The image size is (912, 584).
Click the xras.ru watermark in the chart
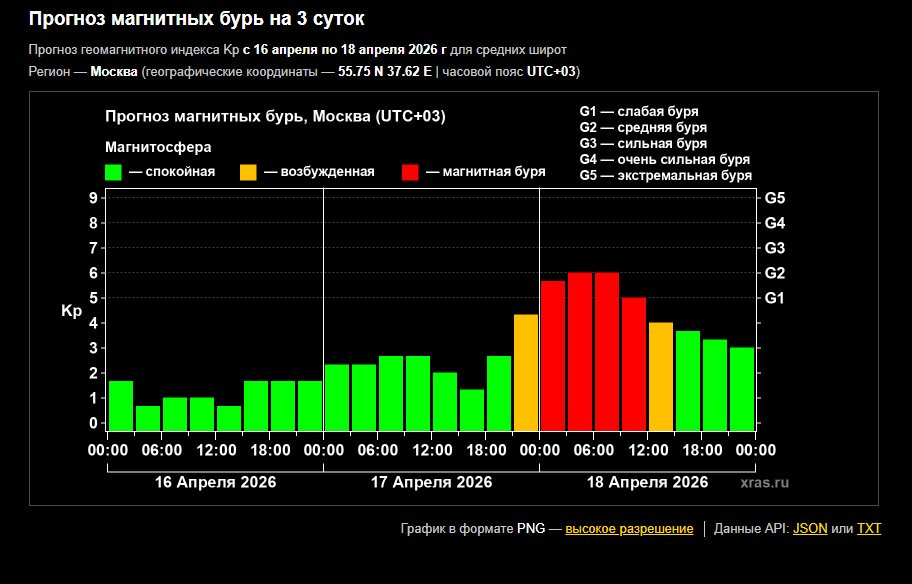coord(765,482)
